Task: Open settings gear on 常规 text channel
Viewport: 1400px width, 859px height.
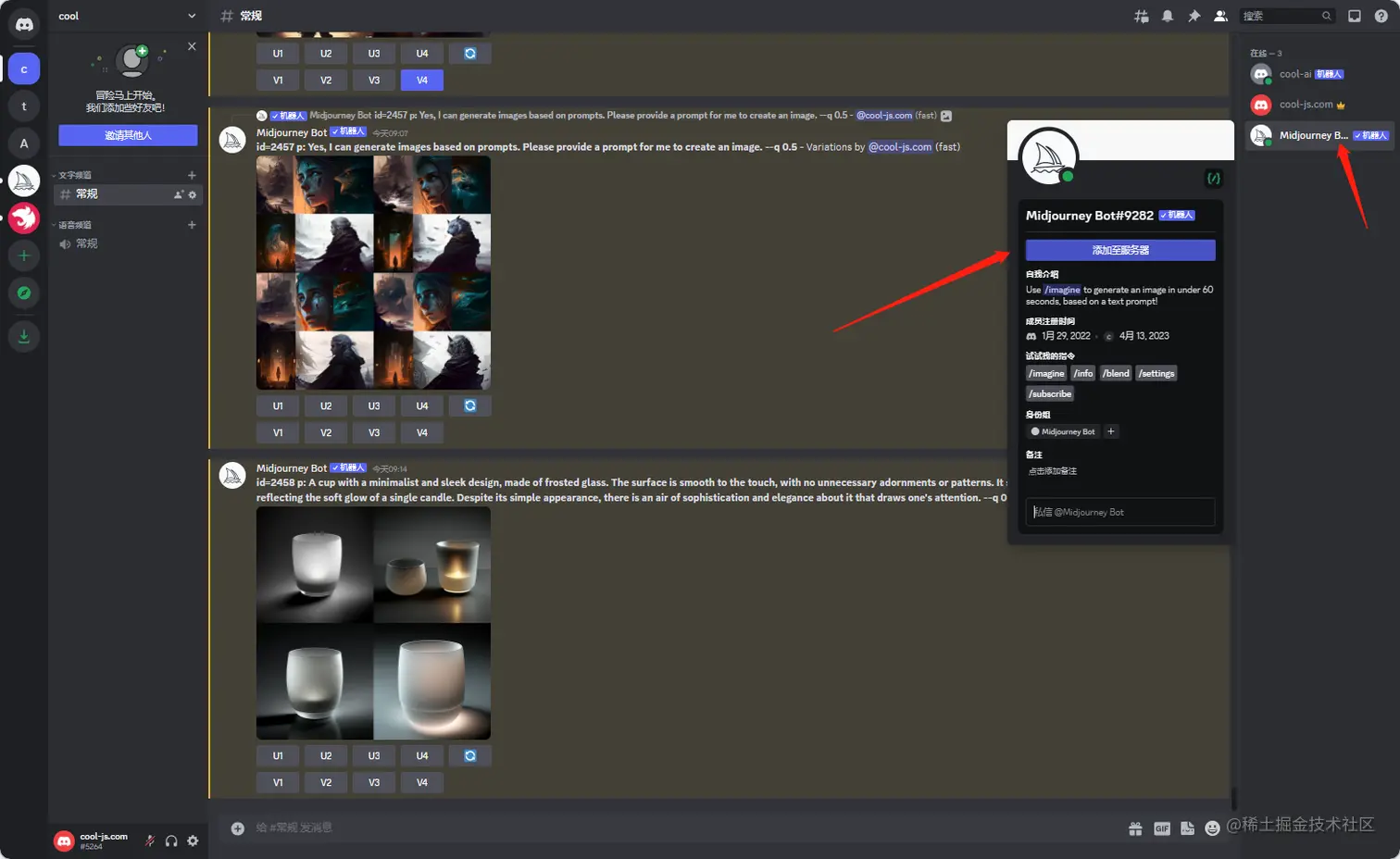Action: 193,194
